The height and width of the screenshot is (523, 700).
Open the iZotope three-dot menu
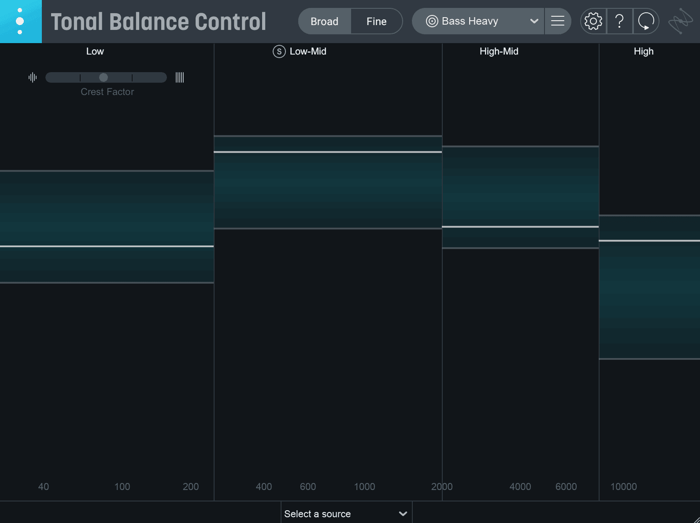point(20,21)
